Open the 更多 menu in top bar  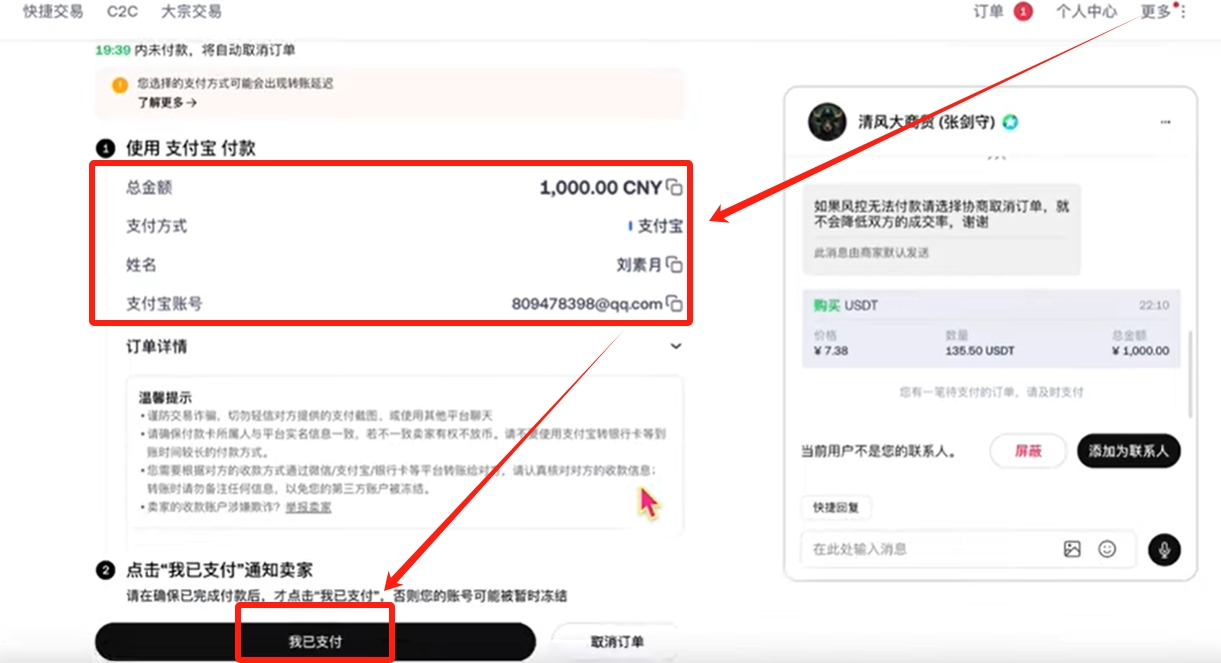pos(1155,12)
